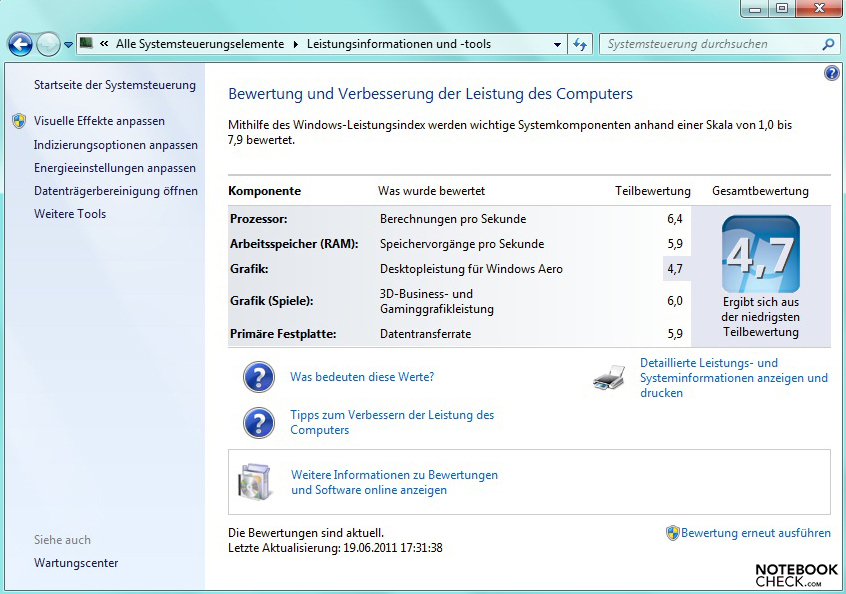Open Weitere Tools link

click(x=70, y=214)
